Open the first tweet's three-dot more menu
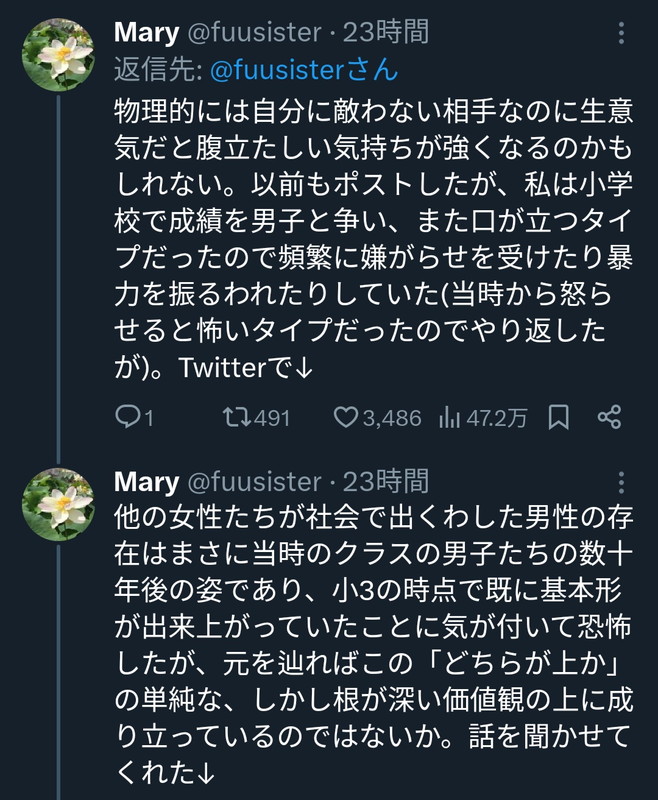 [622, 33]
